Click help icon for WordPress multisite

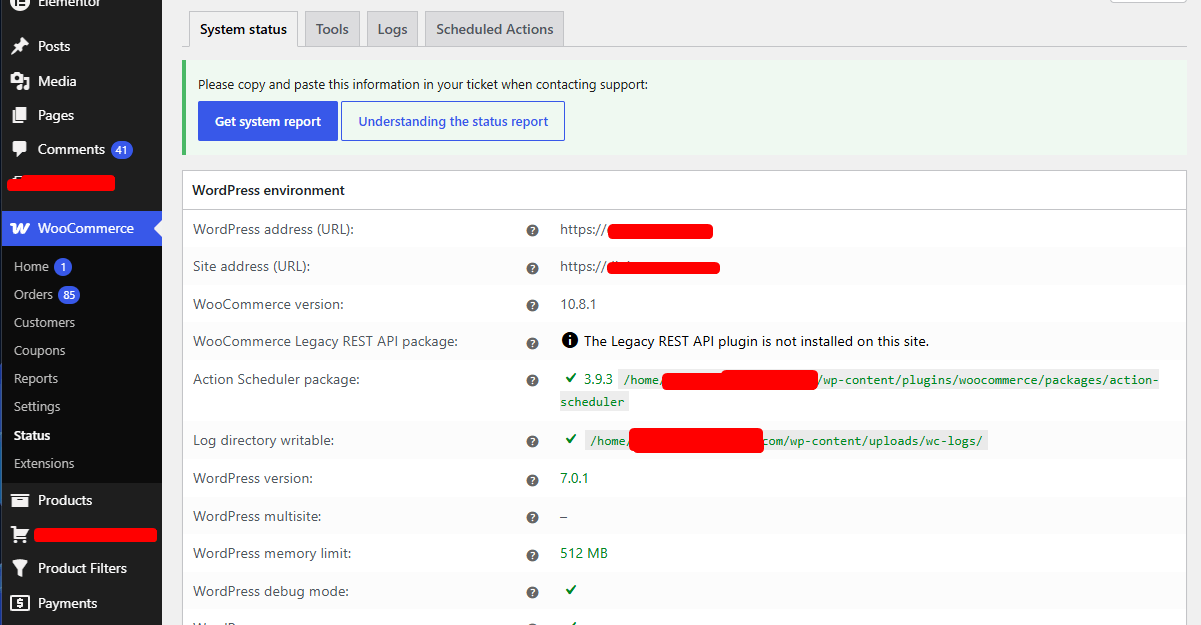(x=532, y=517)
